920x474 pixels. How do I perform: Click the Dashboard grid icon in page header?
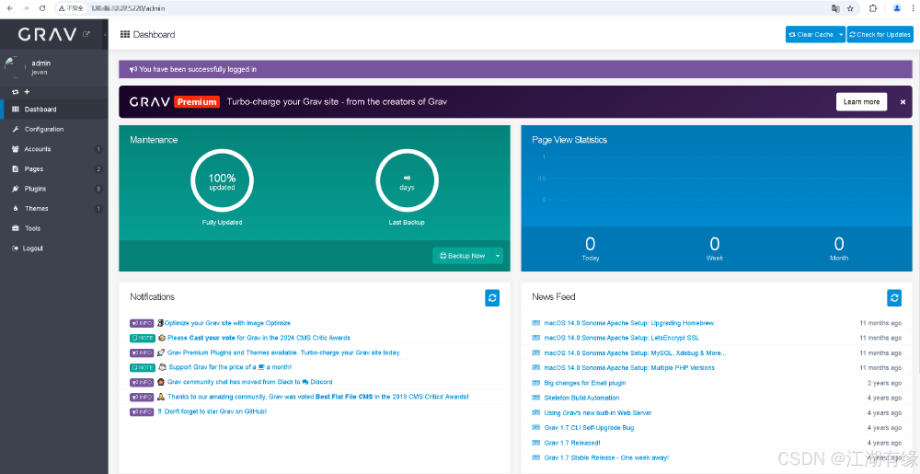click(124, 35)
